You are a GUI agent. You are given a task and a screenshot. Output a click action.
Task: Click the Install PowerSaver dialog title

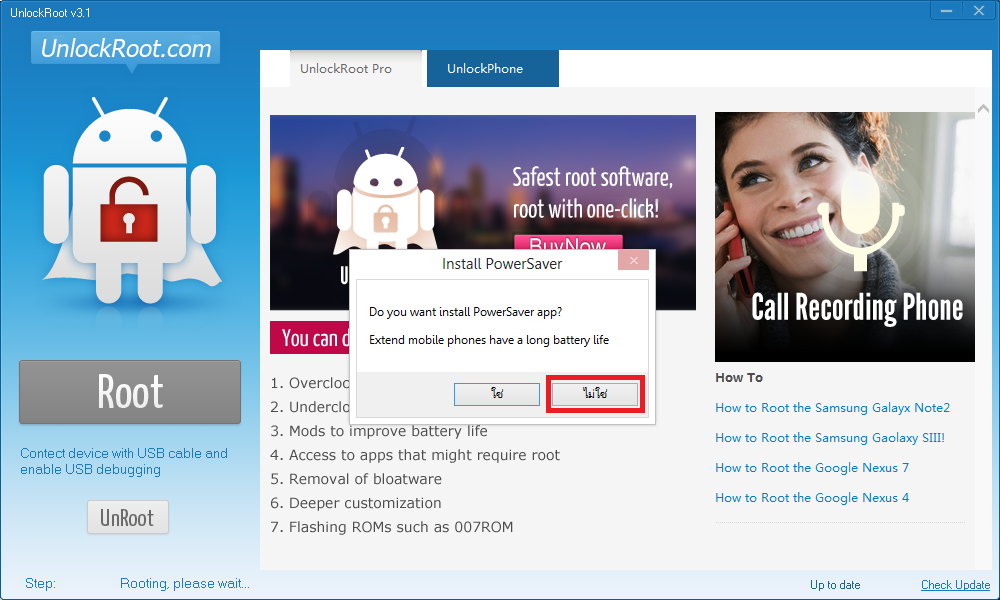tap(502, 264)
